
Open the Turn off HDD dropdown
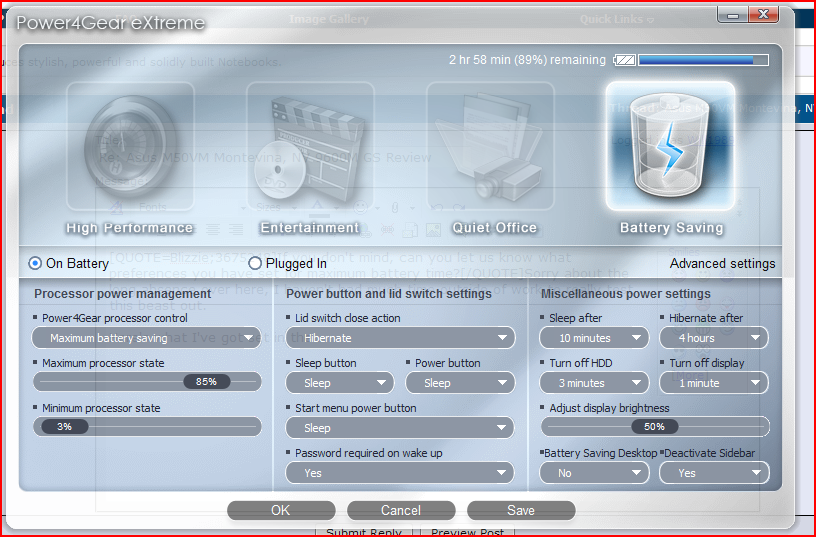coord(594,383)
